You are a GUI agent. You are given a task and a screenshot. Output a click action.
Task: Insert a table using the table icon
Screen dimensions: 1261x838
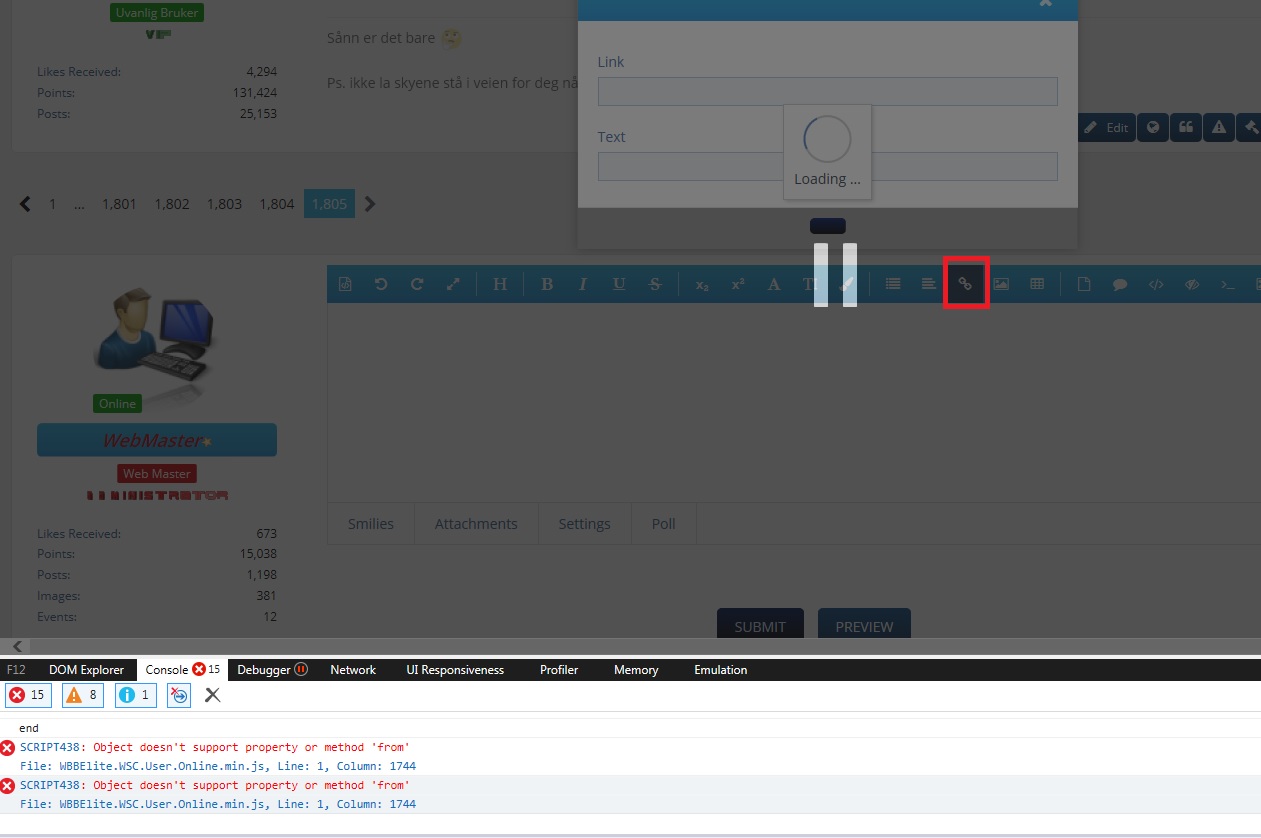[x=1037, y=284]
